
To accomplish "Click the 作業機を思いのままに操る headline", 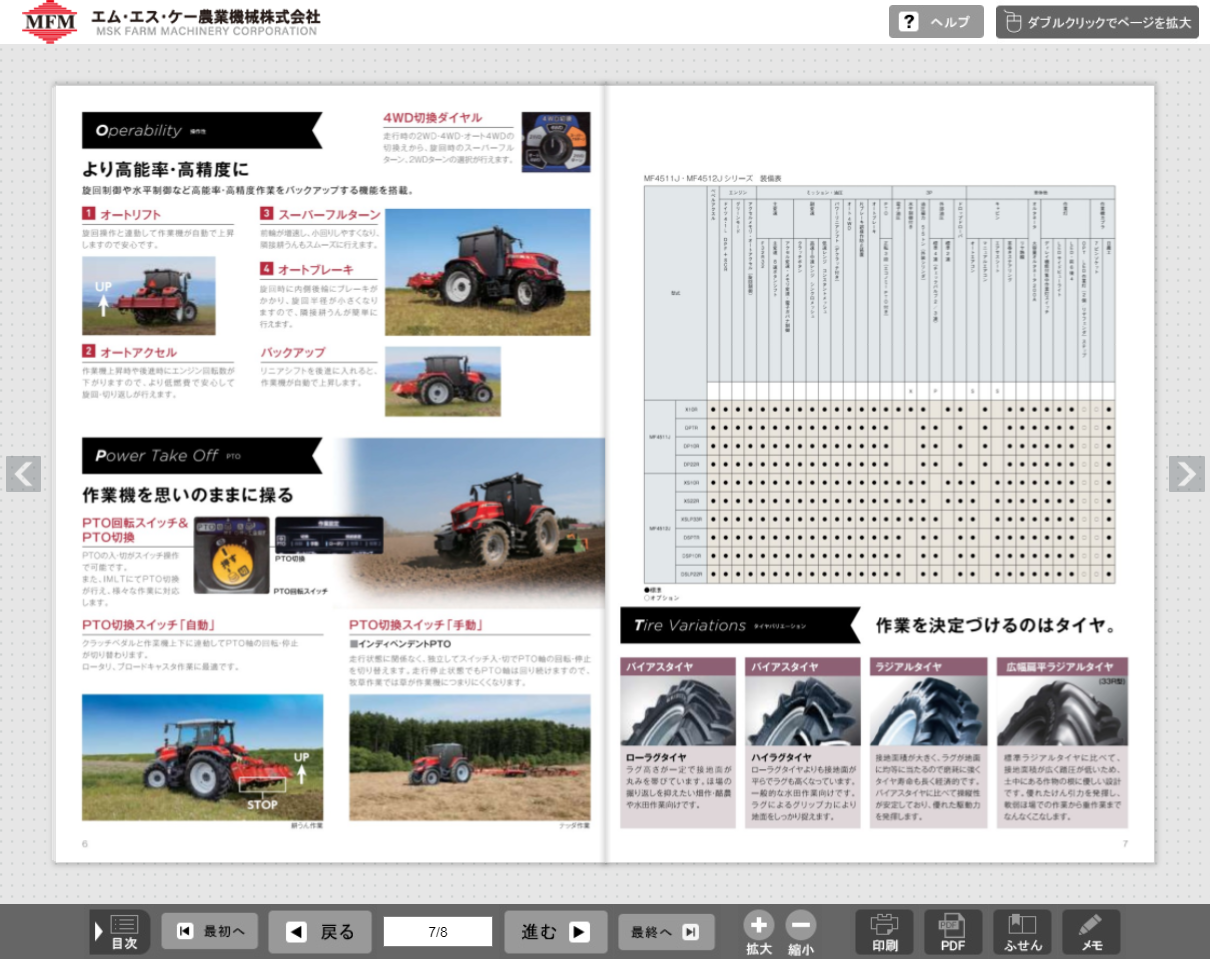I will point(188,495).
